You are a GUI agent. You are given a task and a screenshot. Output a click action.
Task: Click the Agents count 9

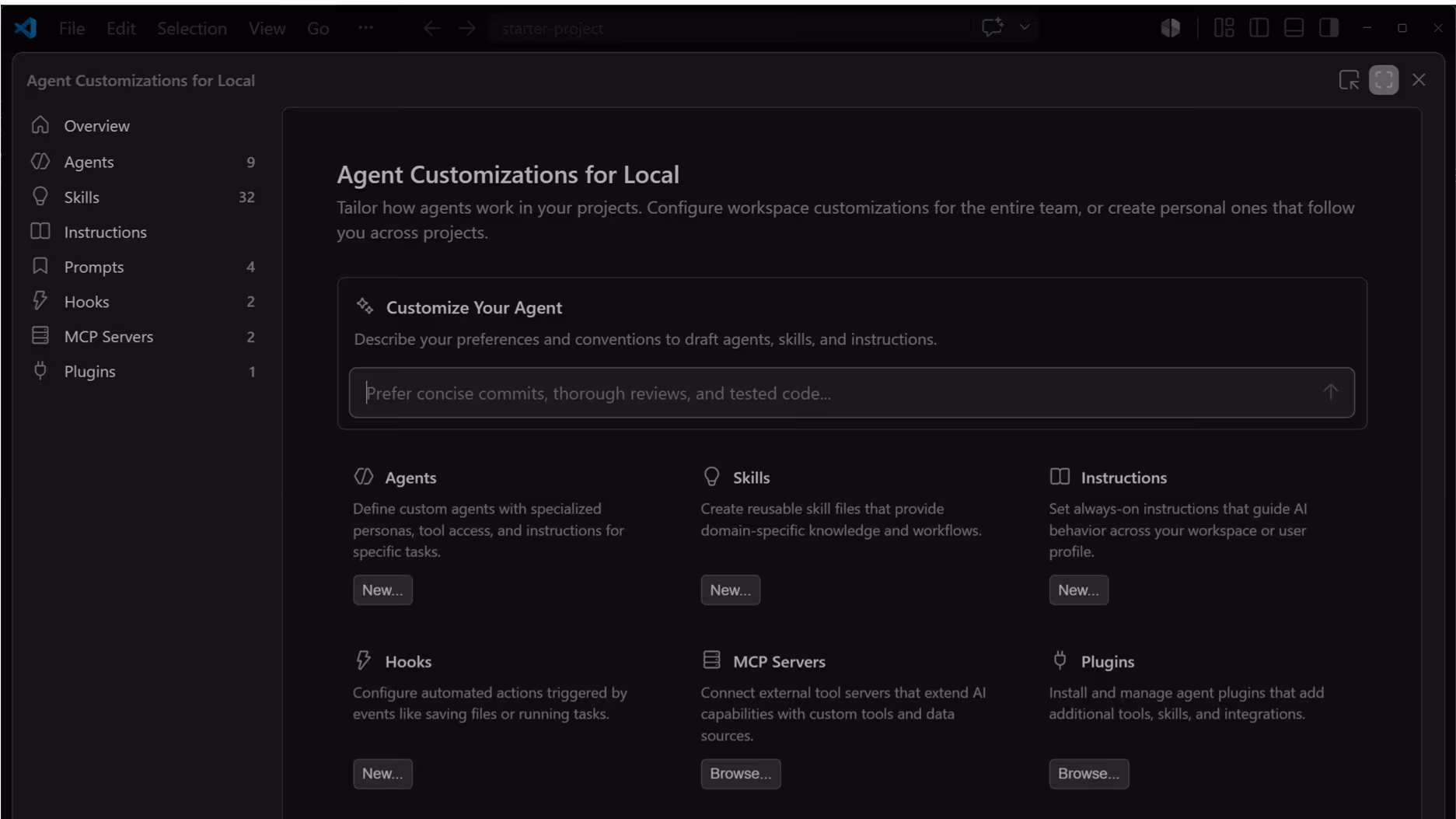pos(250,162)
